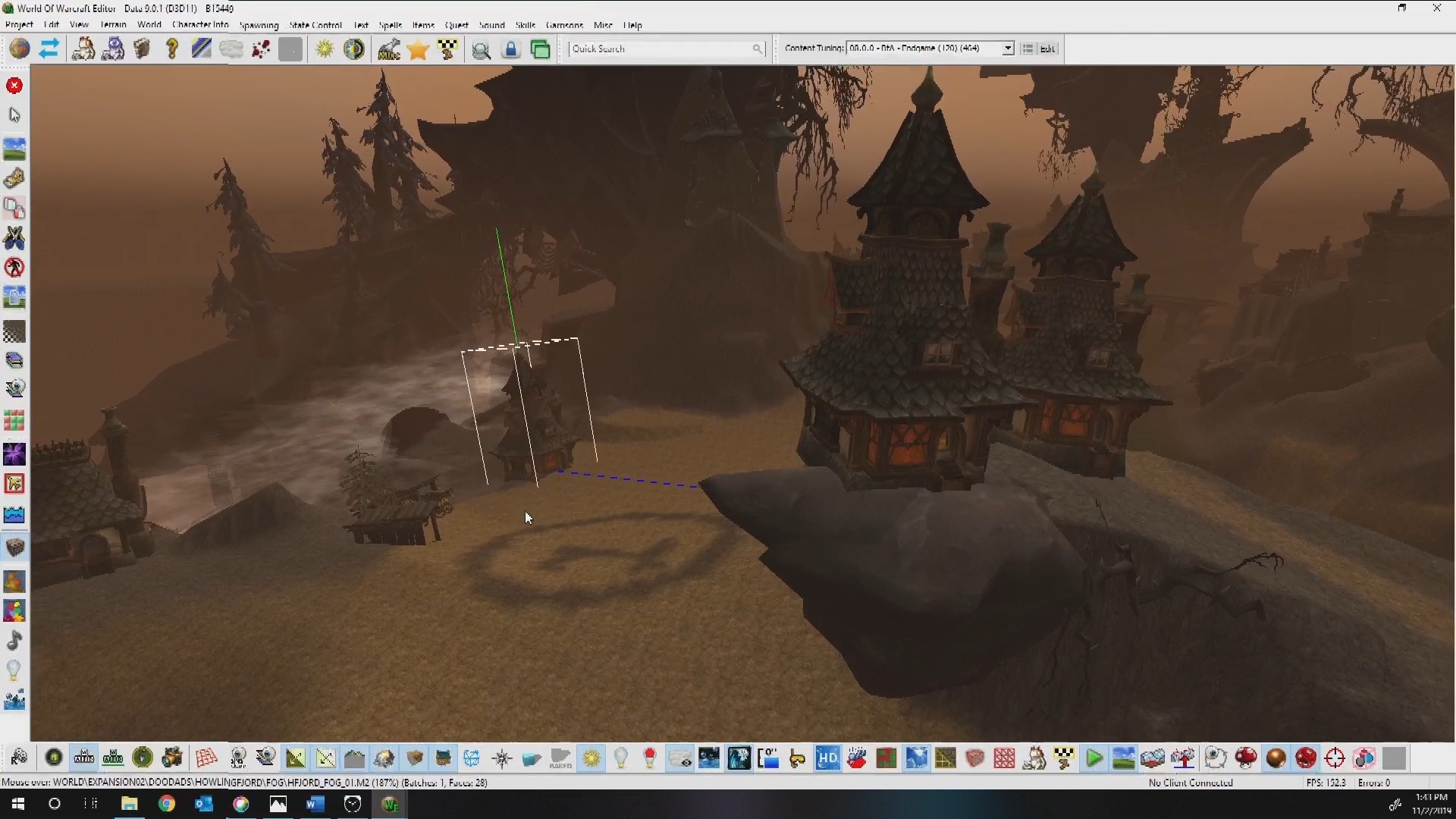Toggle the sun lighting display button
Image resolution: width=1456 pixels, height=819 pixels.
pos(591,758)
